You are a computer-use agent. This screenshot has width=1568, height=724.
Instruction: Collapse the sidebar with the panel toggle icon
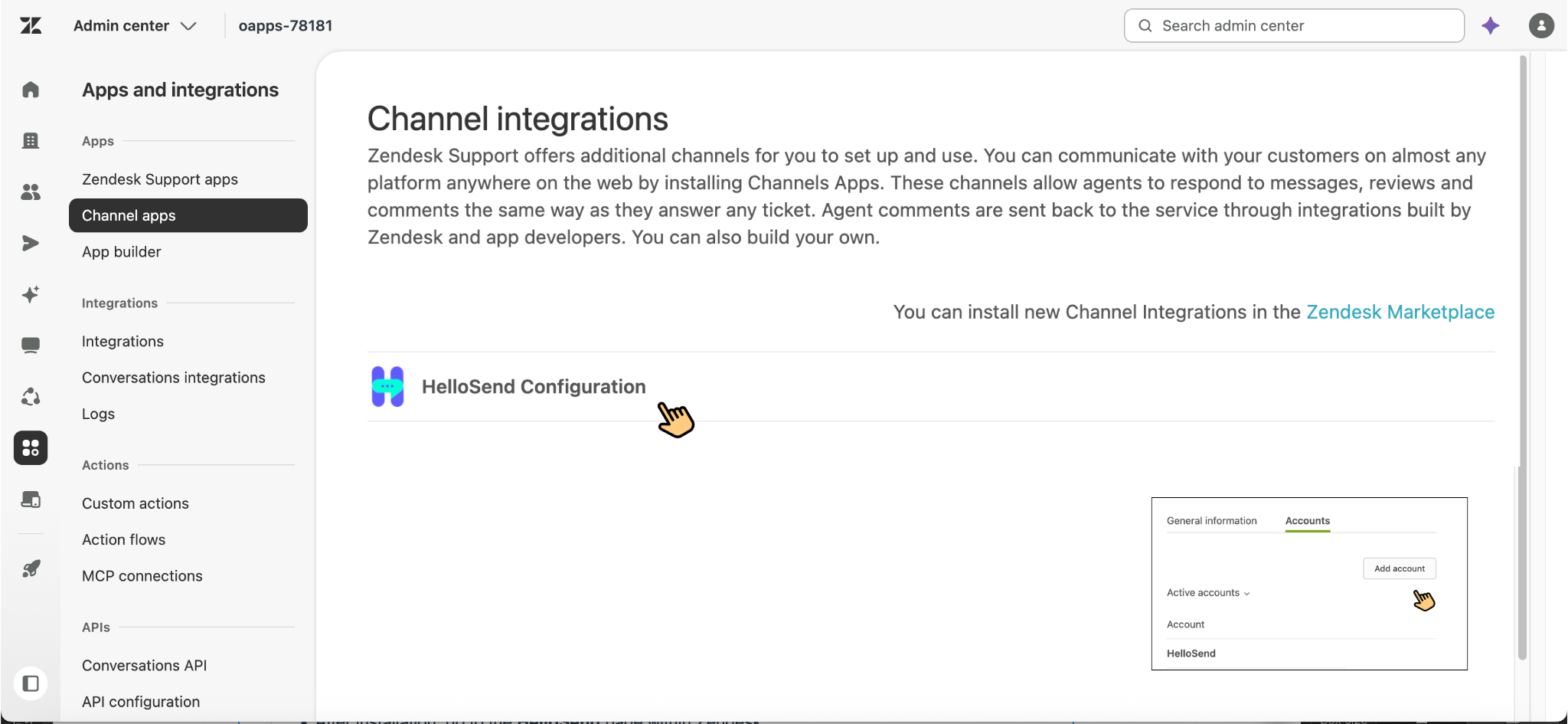pyautogui.click(x=31, y=683)
